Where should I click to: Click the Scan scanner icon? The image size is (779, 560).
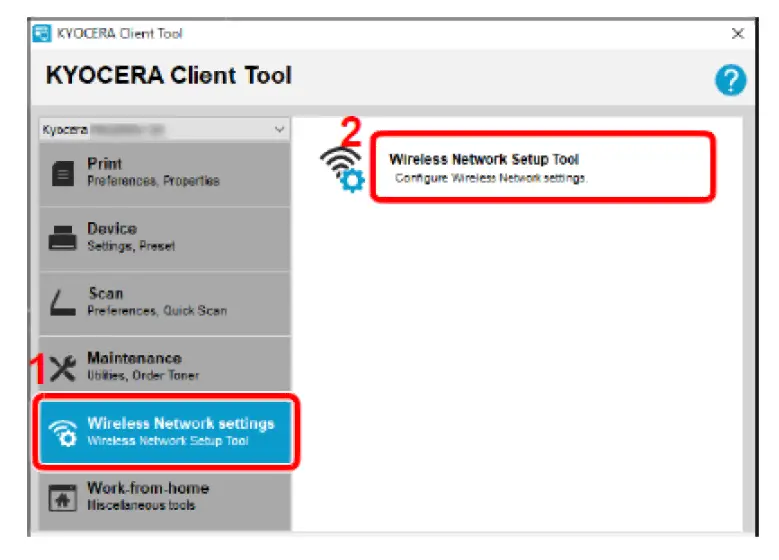click(63, 302)
